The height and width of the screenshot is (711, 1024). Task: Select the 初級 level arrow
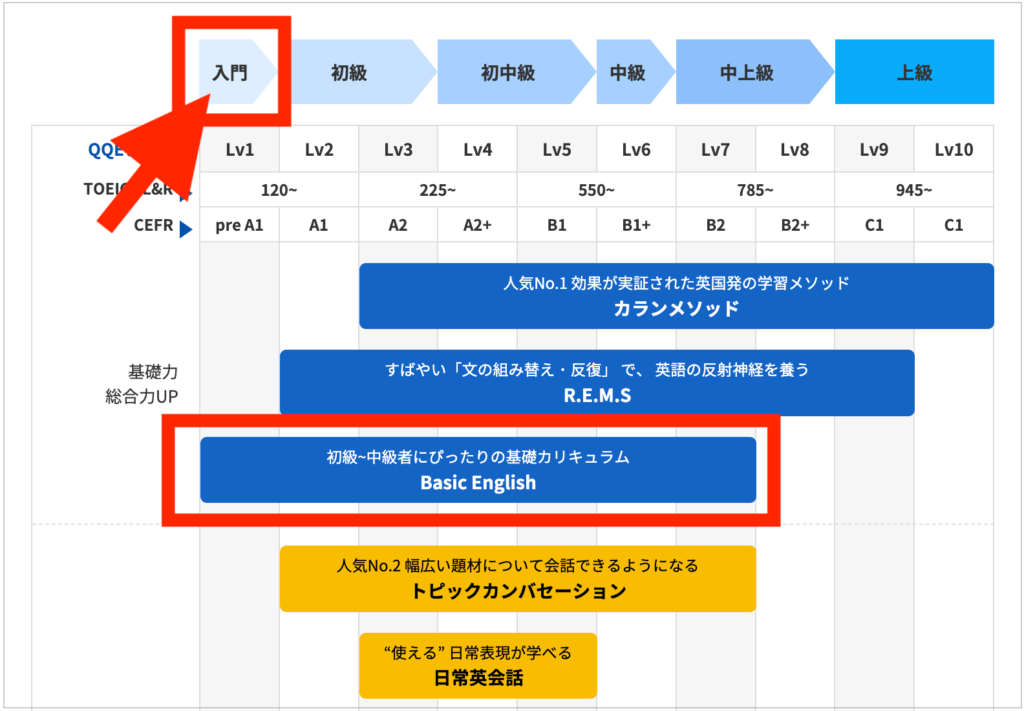pyautogui.click(x=349, y=73)
